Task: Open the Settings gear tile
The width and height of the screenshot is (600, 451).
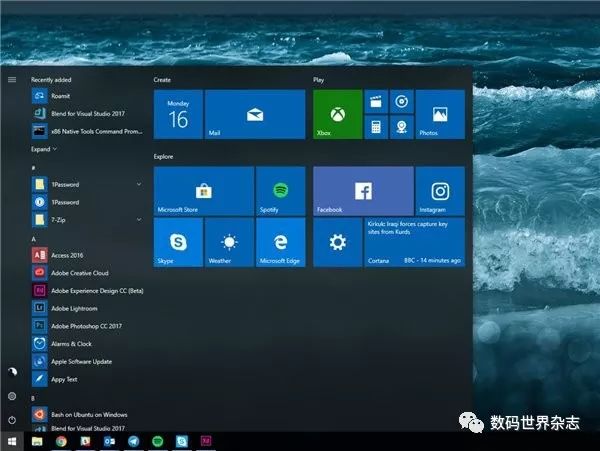Action: (x=338, y=243)
